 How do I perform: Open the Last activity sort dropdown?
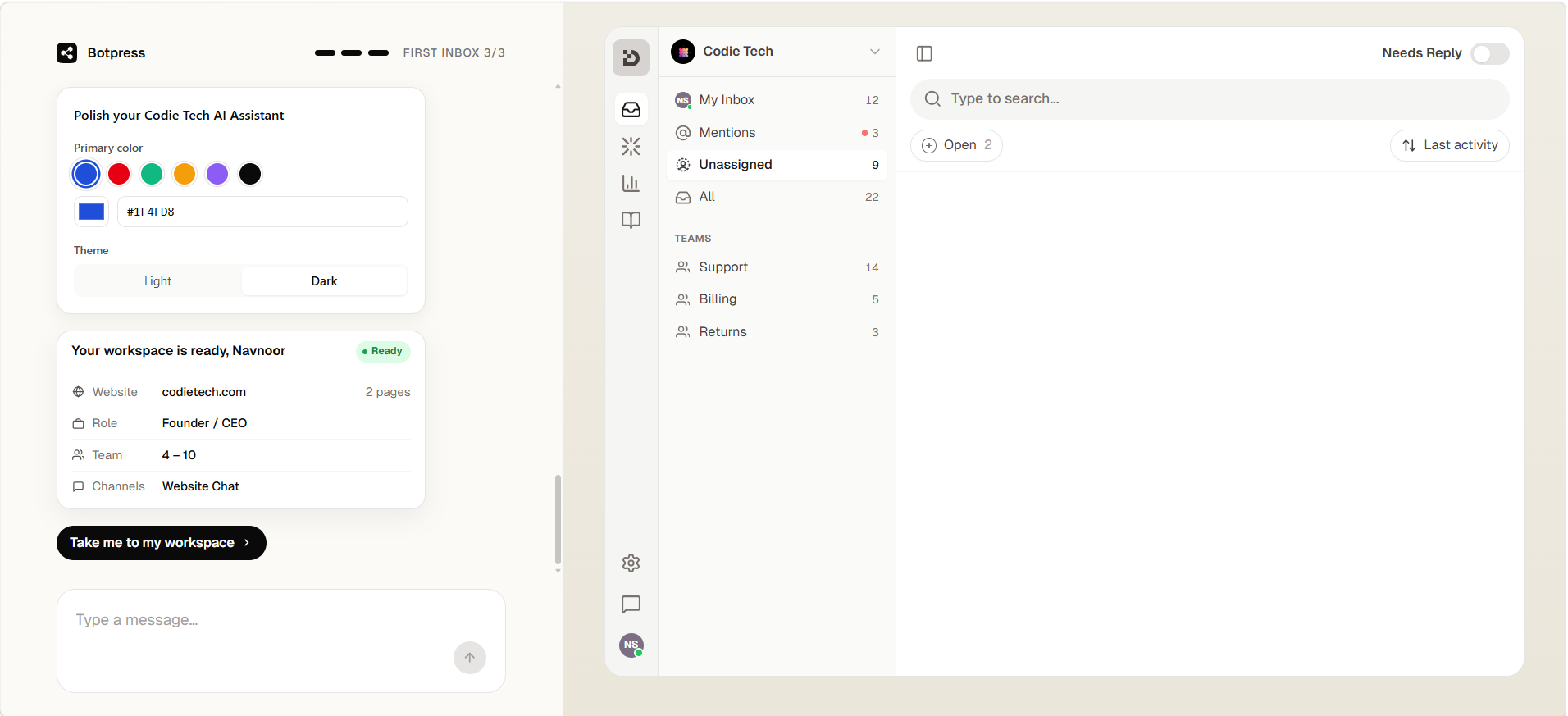(x=1449, y=145)
